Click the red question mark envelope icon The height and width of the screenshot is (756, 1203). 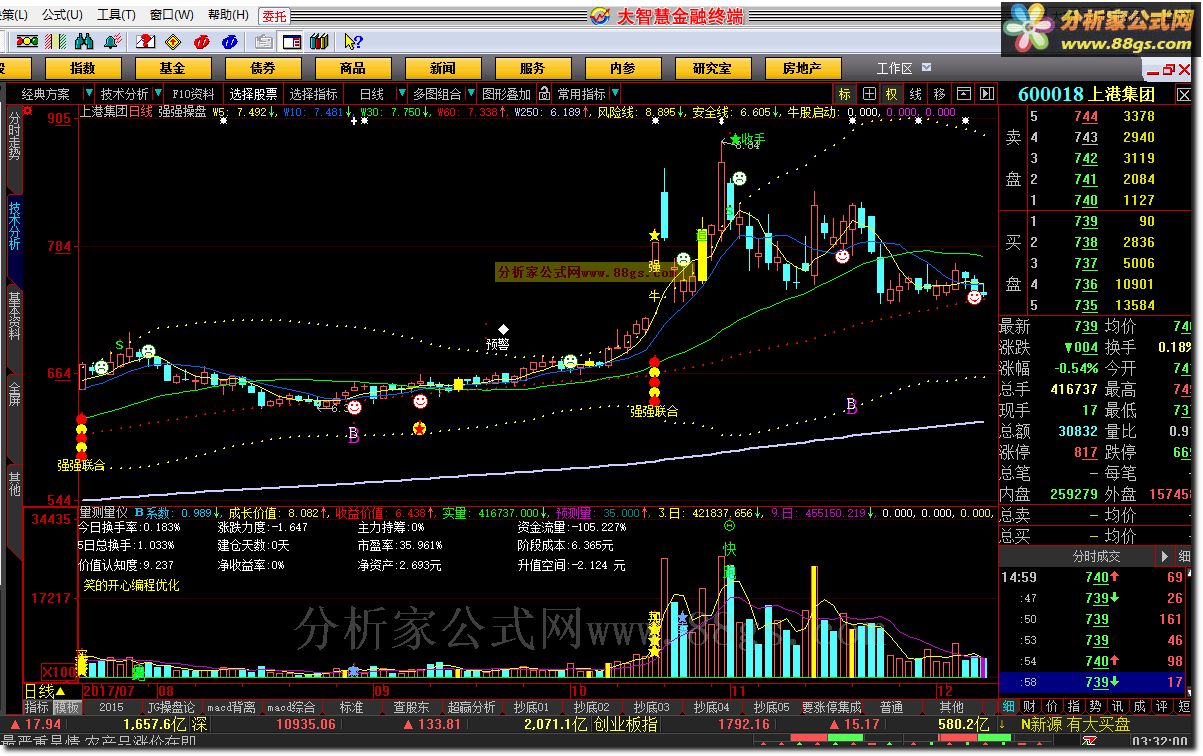point(145,41)
